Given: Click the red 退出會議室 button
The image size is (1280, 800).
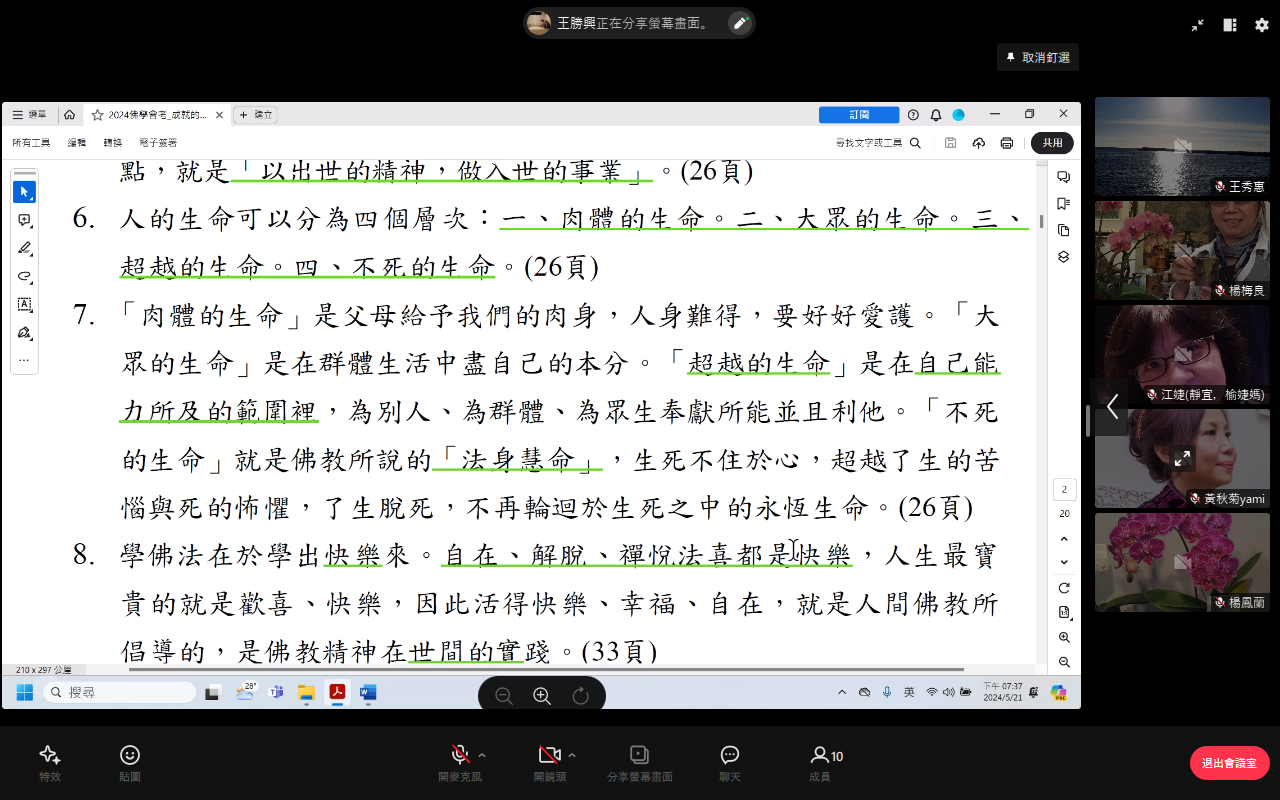Looking at the screenshot, I should click(1229, 763).
